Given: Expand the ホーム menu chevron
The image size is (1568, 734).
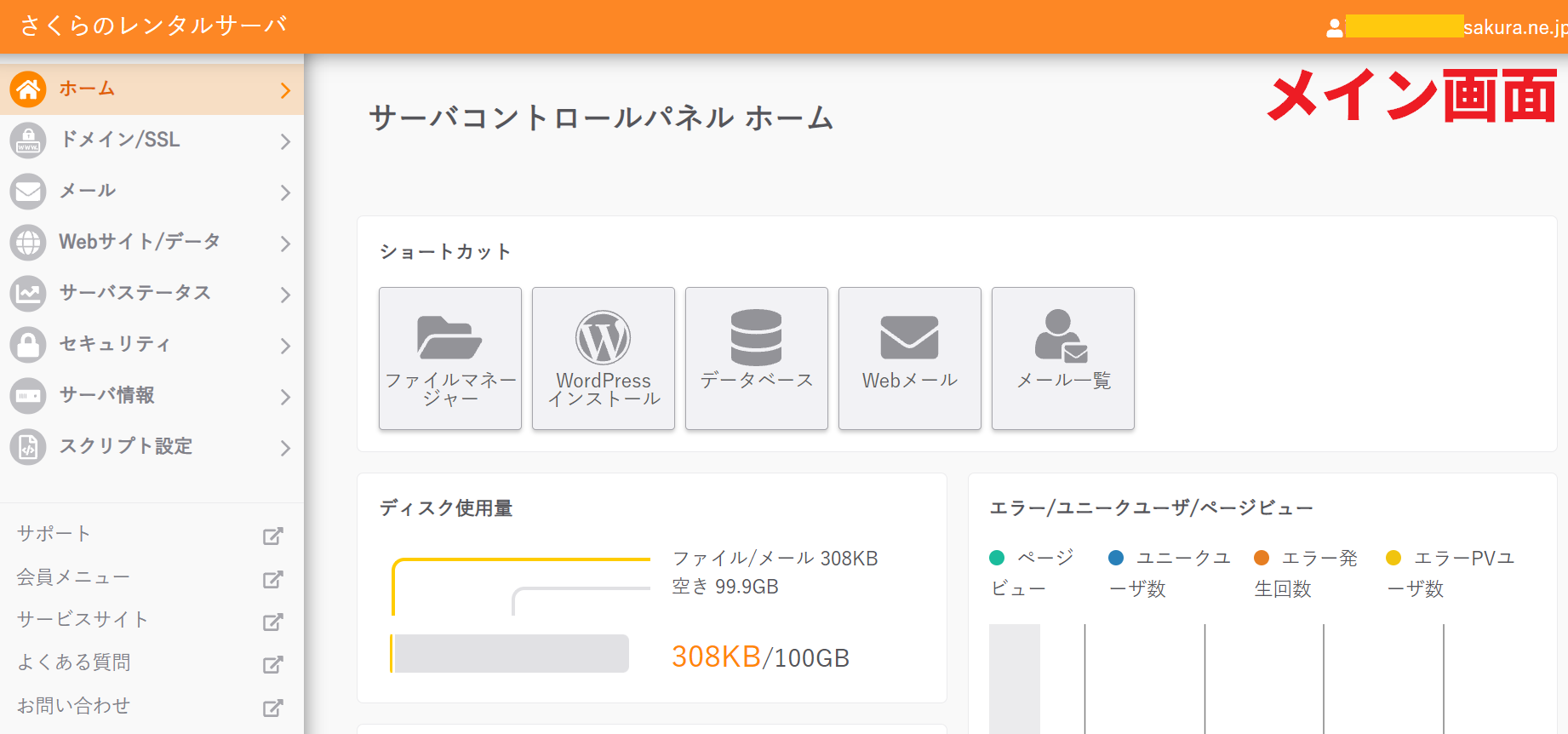Looking at the screenshot, I should (285, 90).
